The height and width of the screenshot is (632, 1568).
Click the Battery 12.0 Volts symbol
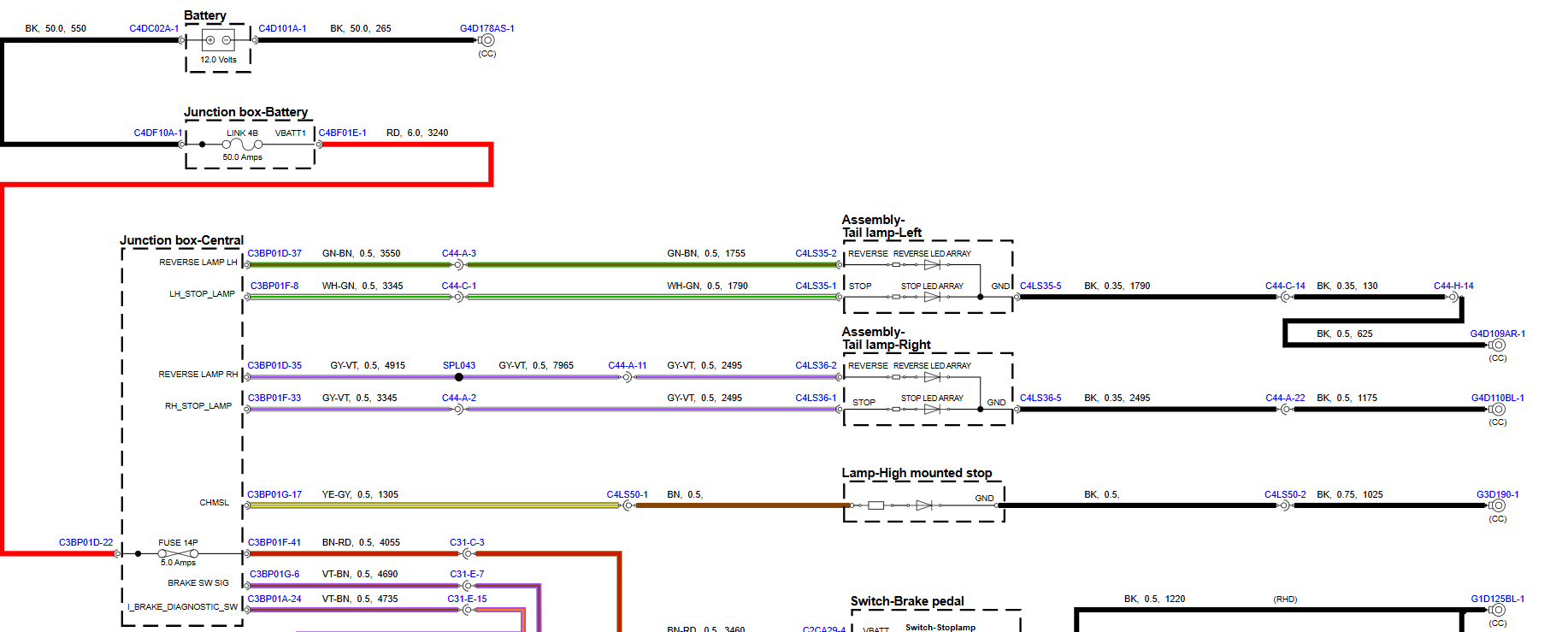[x=218, y=40]
